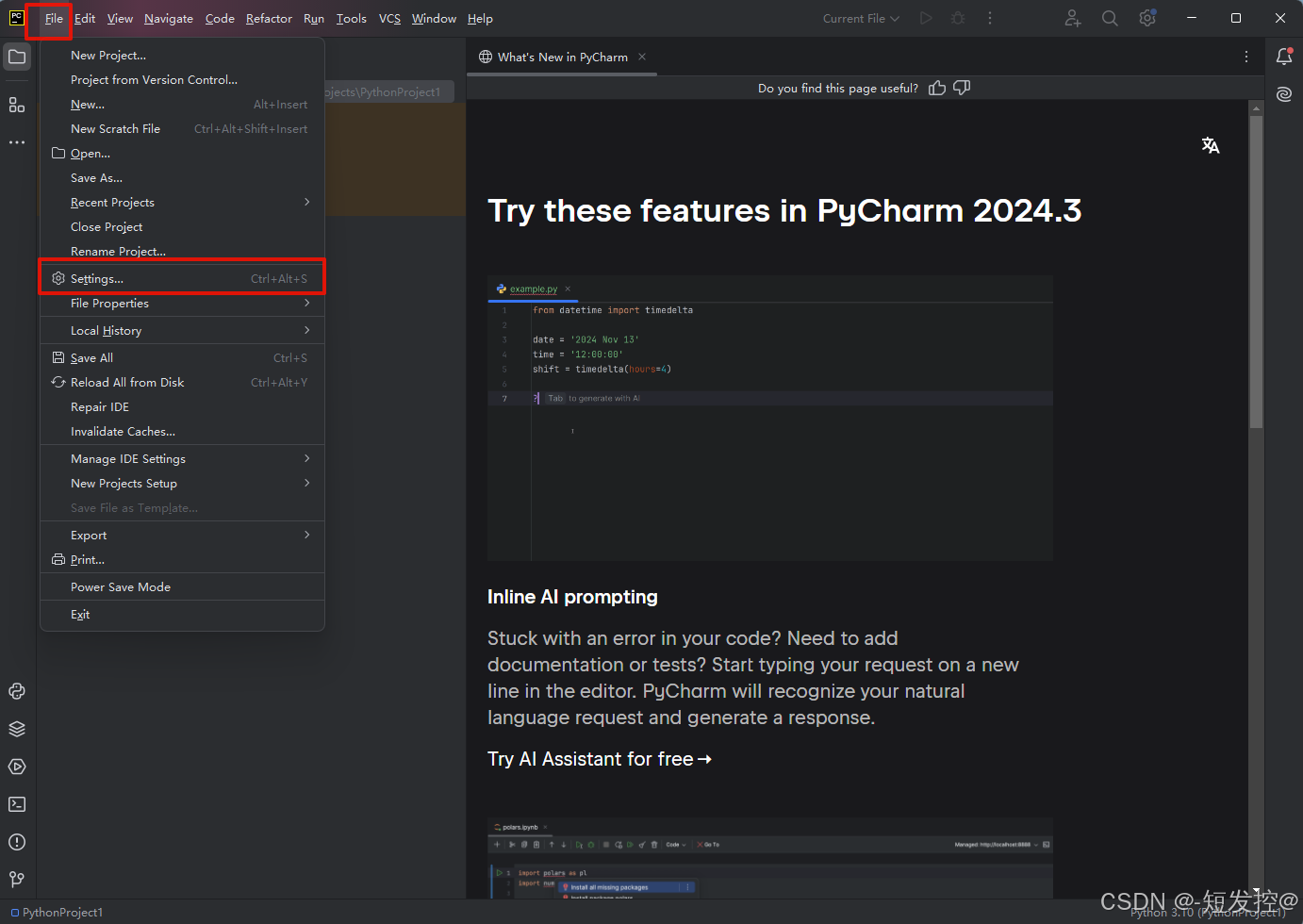This screenshot has width=1303, height=924.
Task: Open the Notifications bell panel
Action: pyautogui.click(x=1284, y=57)
